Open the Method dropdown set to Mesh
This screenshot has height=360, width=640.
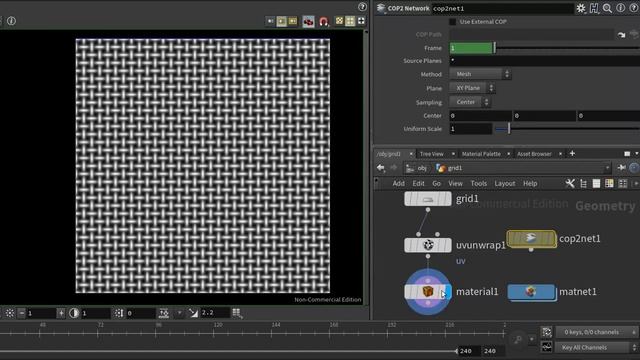click(x=480, y=74)
